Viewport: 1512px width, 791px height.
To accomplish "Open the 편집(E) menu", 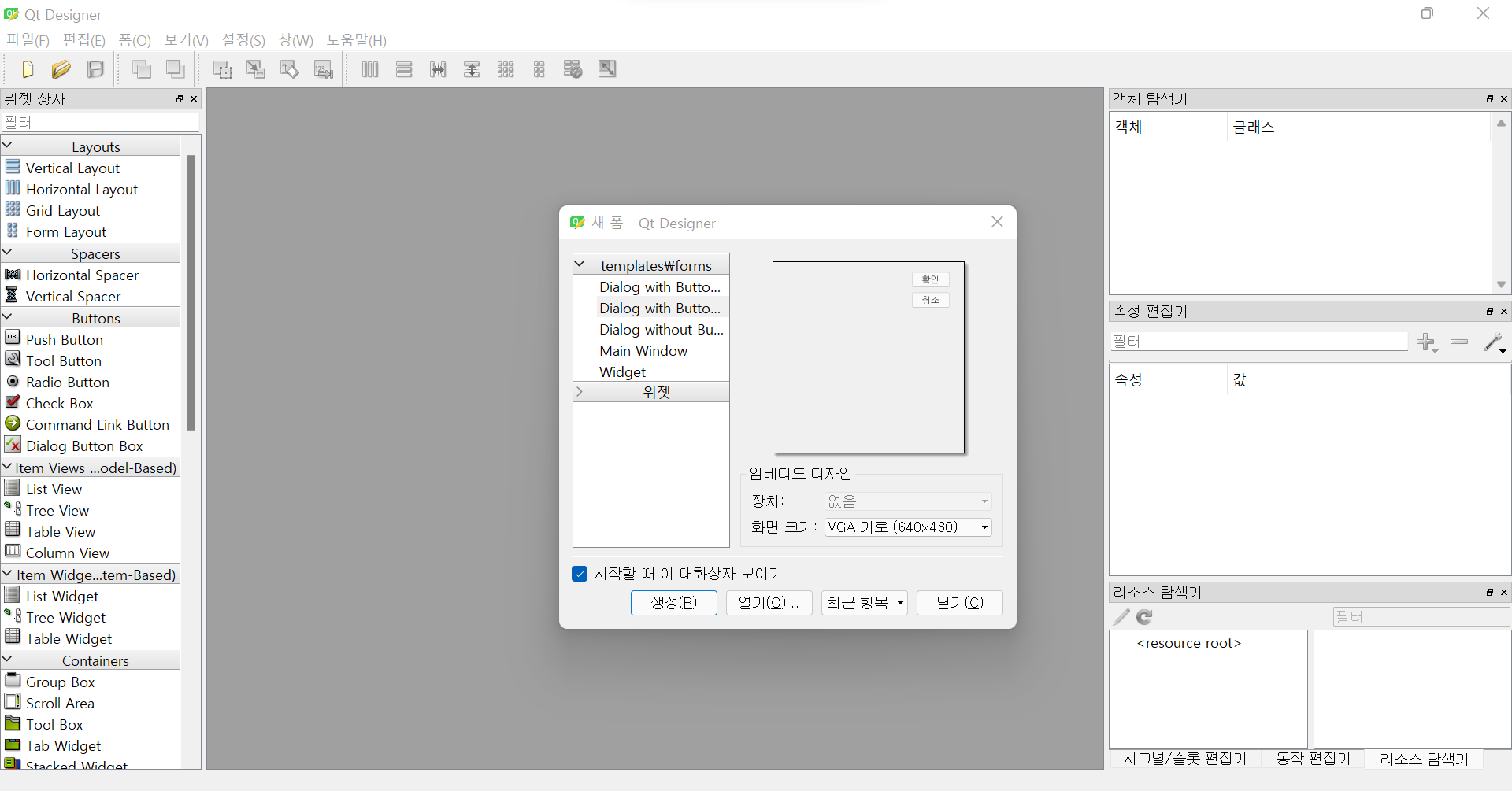I will (84, 40).
